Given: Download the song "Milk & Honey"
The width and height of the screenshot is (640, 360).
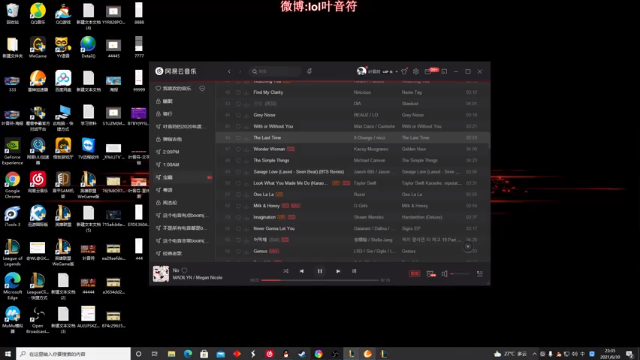Looking at the screenshot, I should click(x=246, y=206).
